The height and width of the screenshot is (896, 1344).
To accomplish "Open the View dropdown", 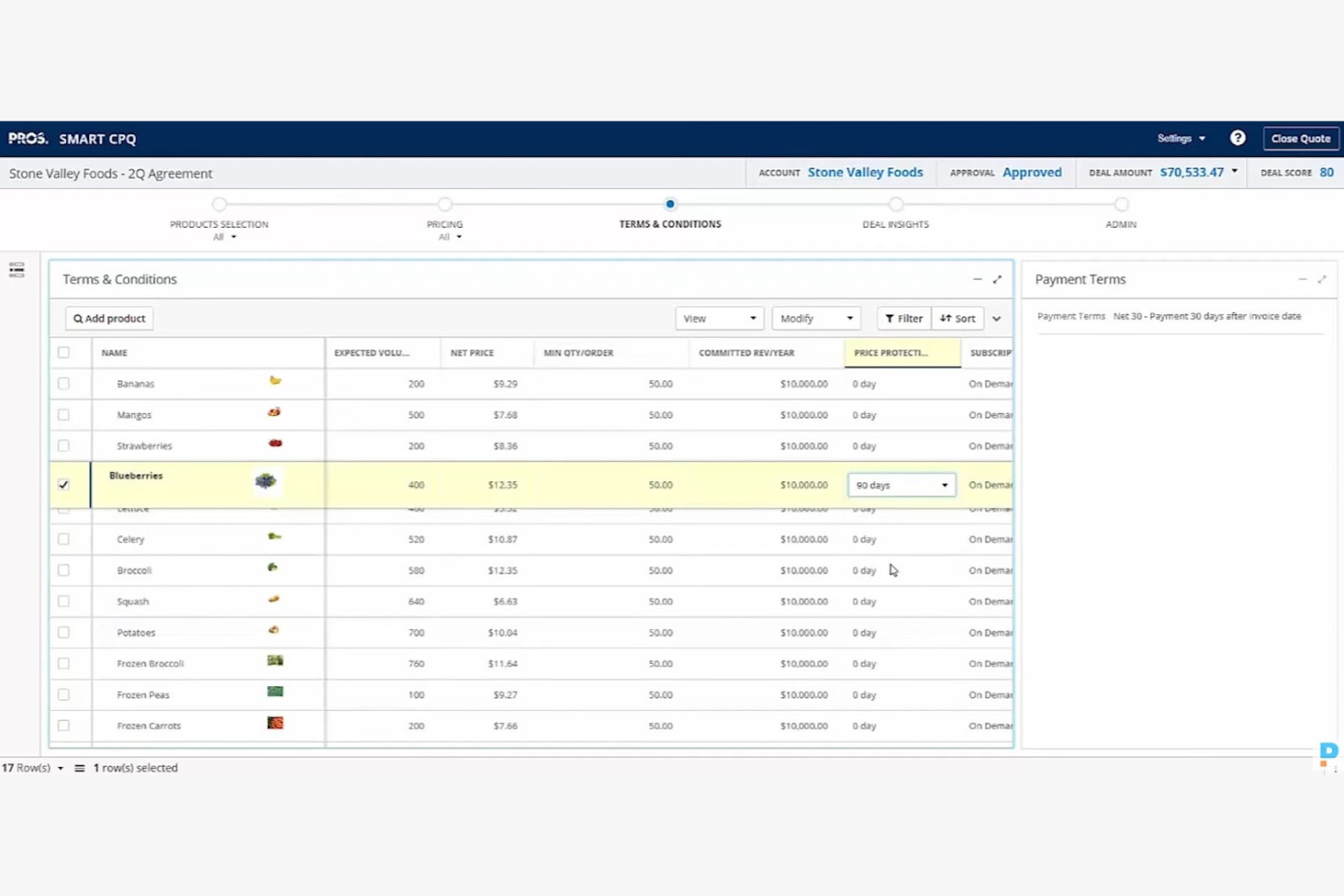I will (718, 318).
